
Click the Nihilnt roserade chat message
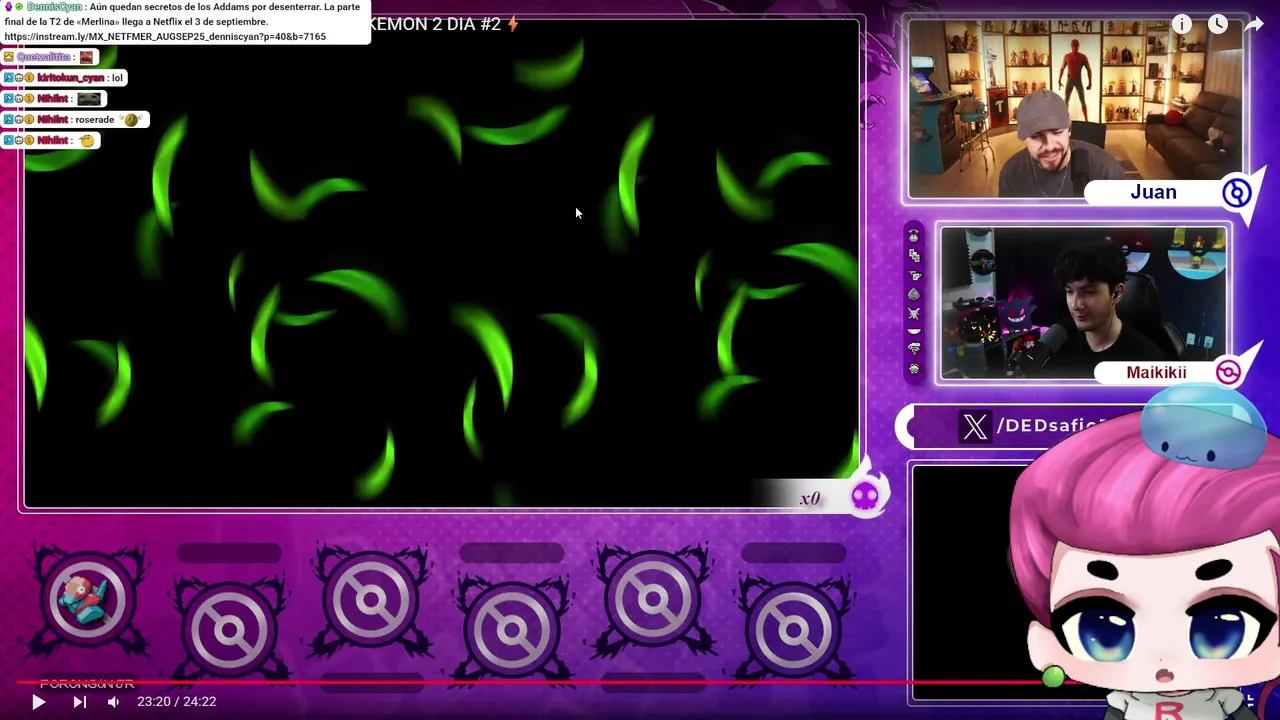[76, 120]
